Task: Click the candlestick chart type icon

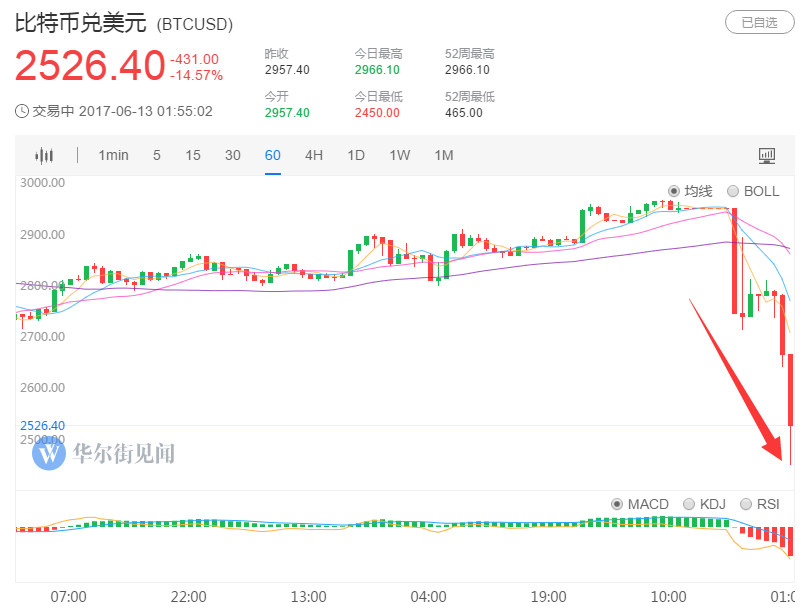Action: coord(43,155)
